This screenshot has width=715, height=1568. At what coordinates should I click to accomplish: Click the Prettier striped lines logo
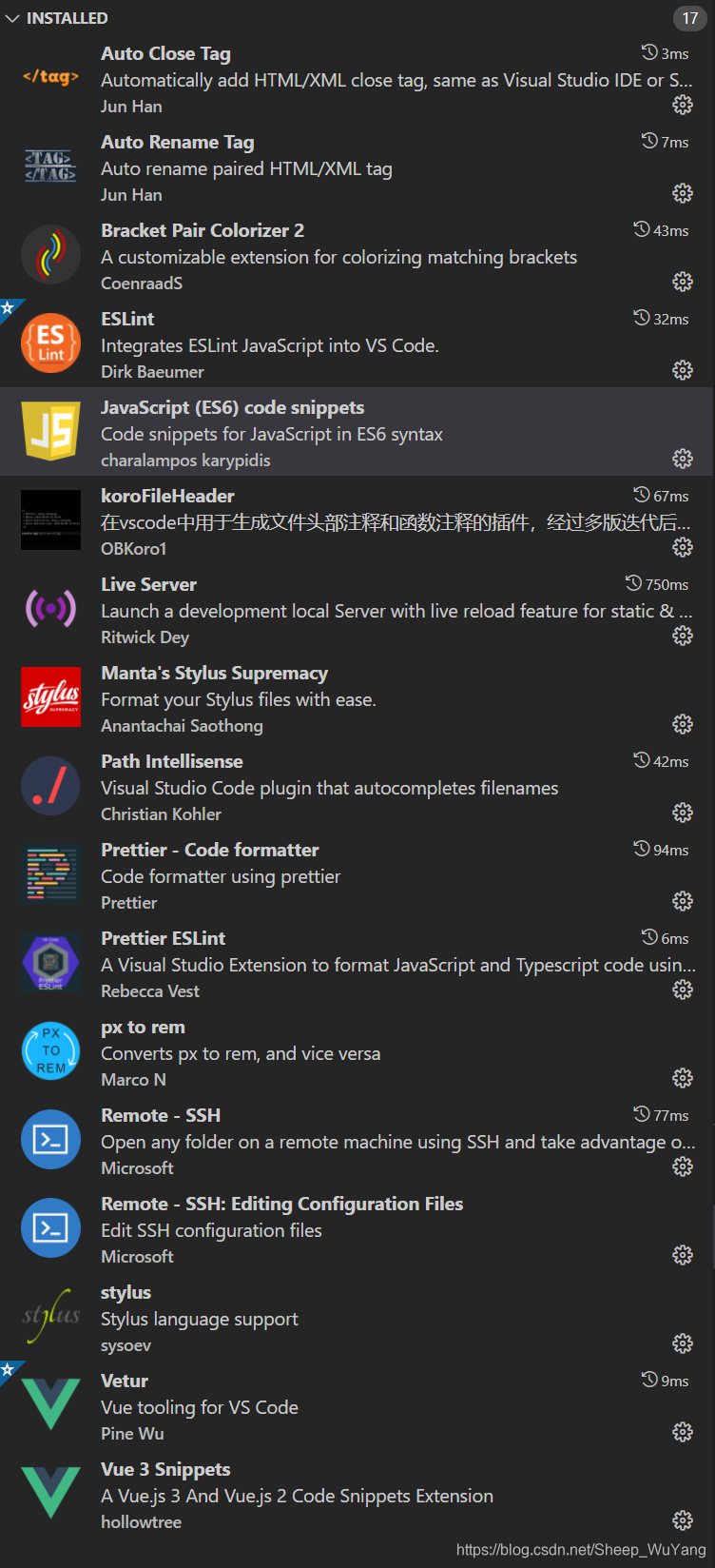(50, 873)
